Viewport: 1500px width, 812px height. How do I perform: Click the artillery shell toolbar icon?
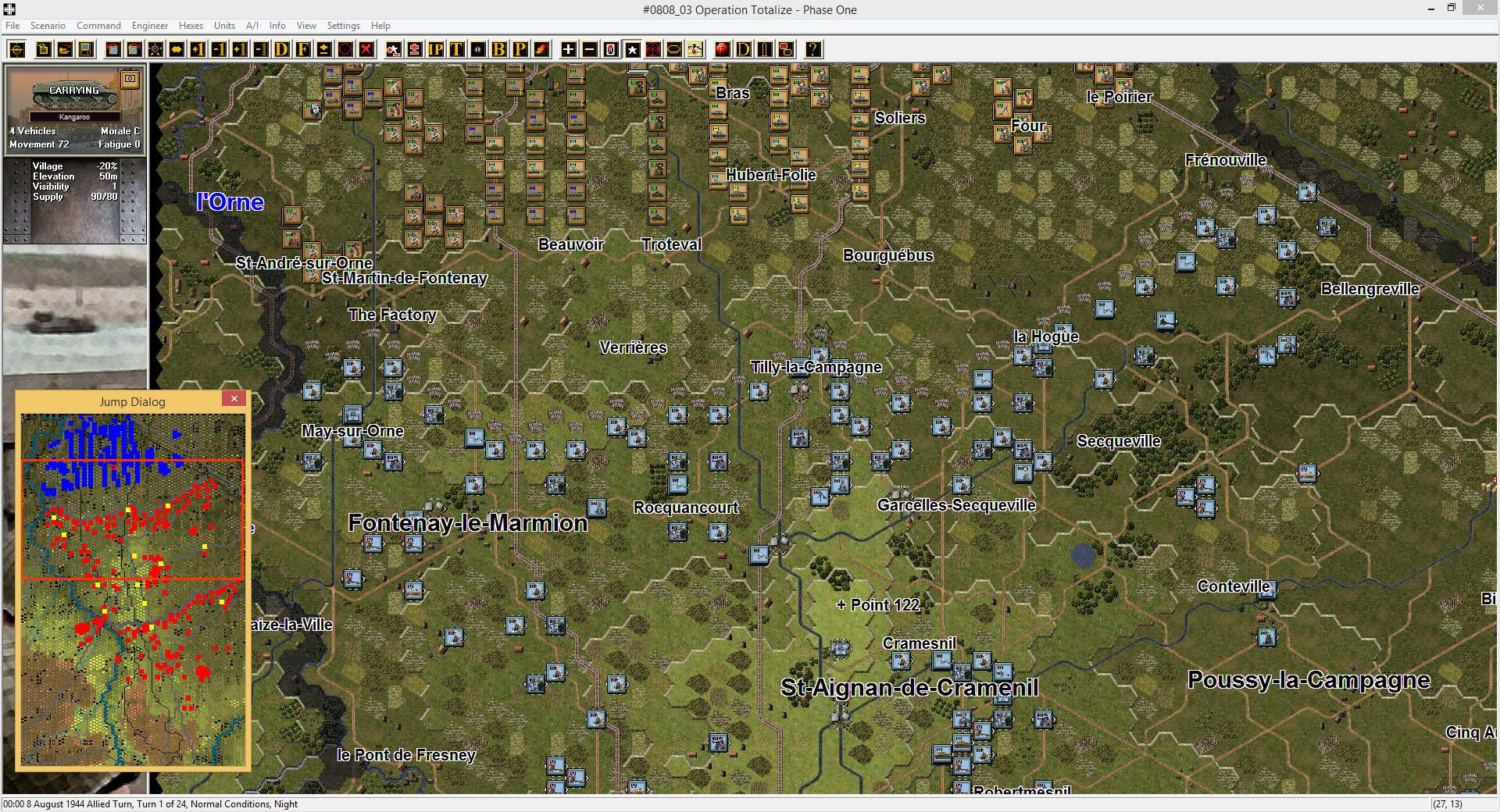[765, 50]
